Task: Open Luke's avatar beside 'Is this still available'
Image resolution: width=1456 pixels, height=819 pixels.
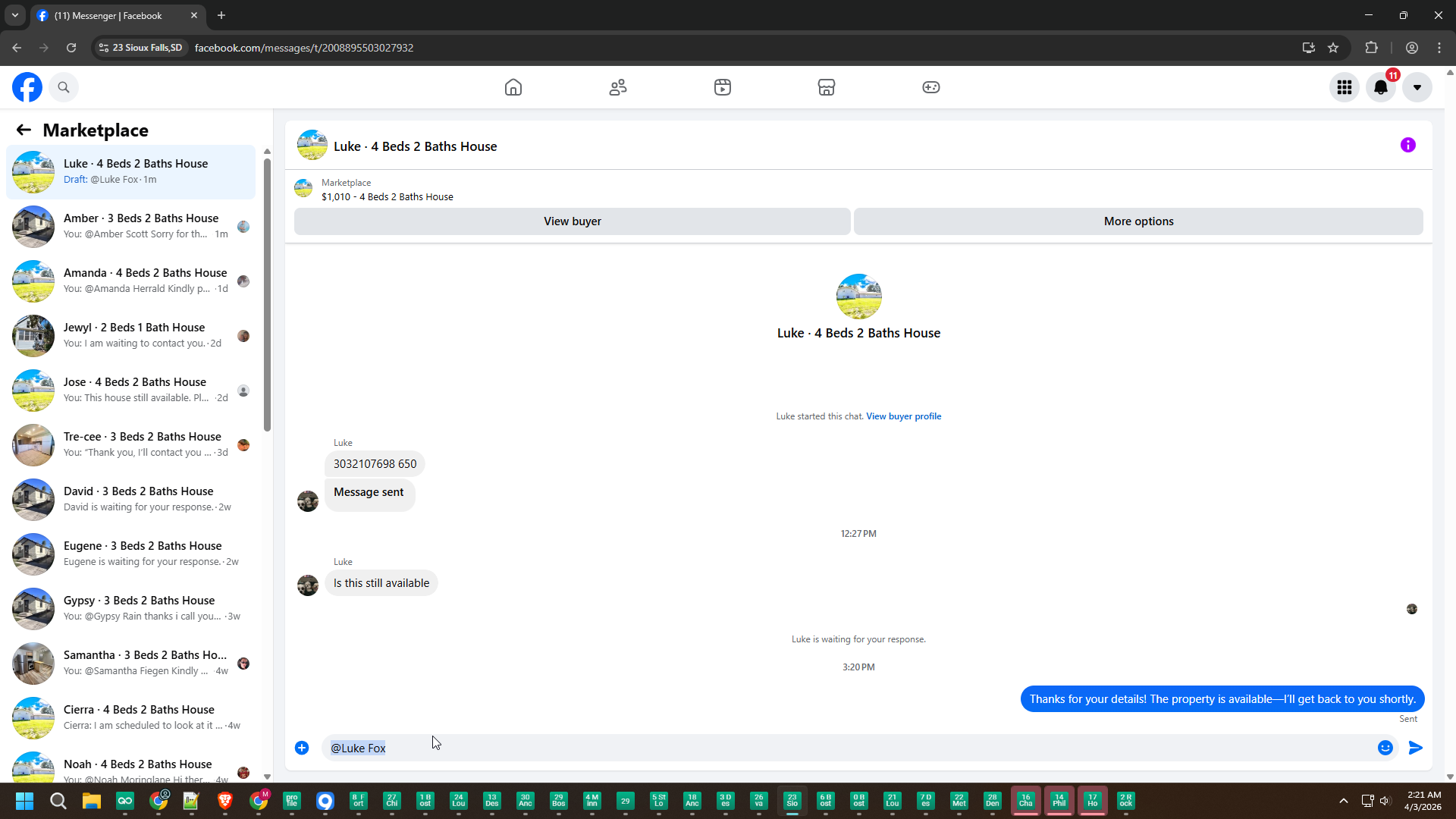Action: pyautogui.click(x=308, y=585)
